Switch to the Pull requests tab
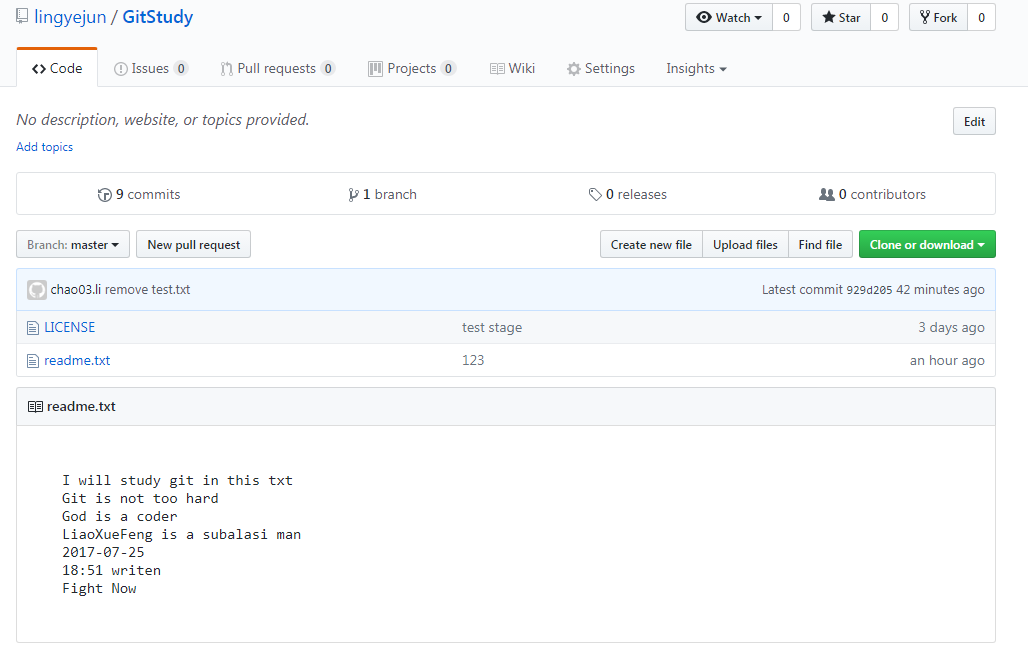Image resolution: width=1028 pixels, height=650 pixels. tap(277, 69)
